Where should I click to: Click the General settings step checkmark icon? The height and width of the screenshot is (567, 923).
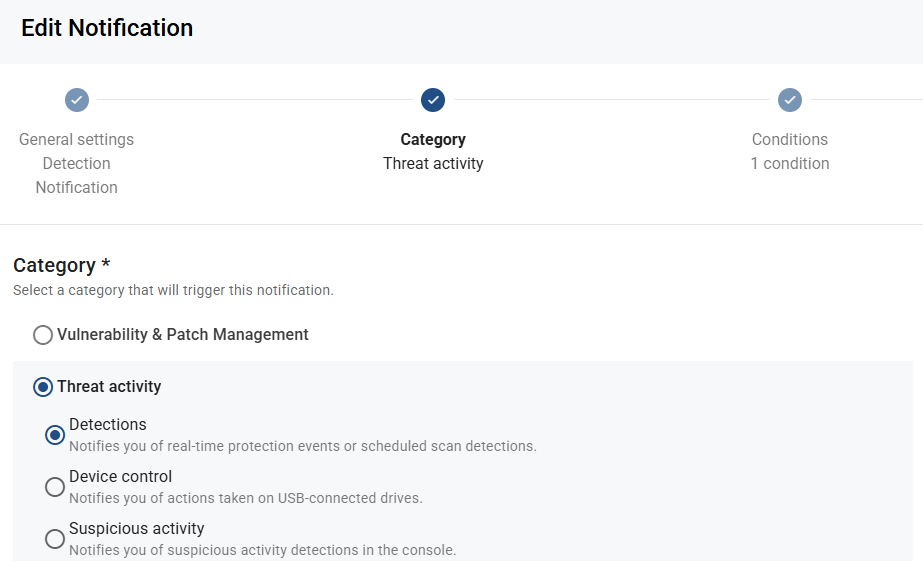click(77, 100)
